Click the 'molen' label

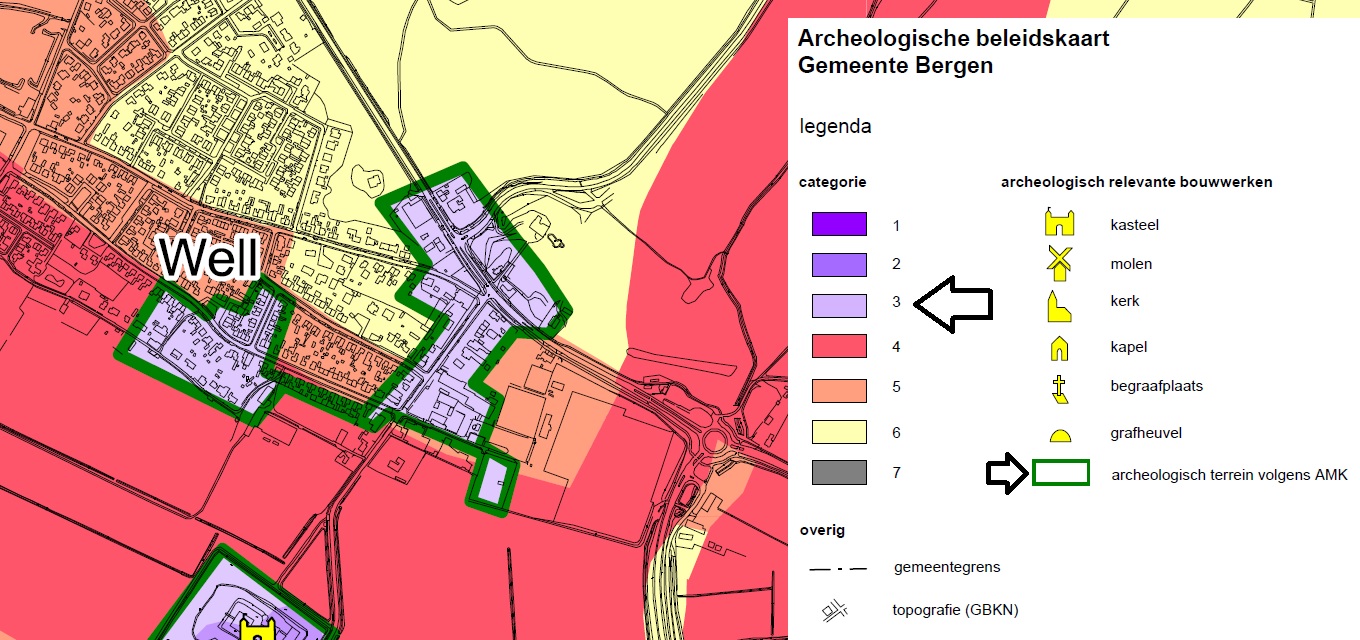coord(1131,264)
